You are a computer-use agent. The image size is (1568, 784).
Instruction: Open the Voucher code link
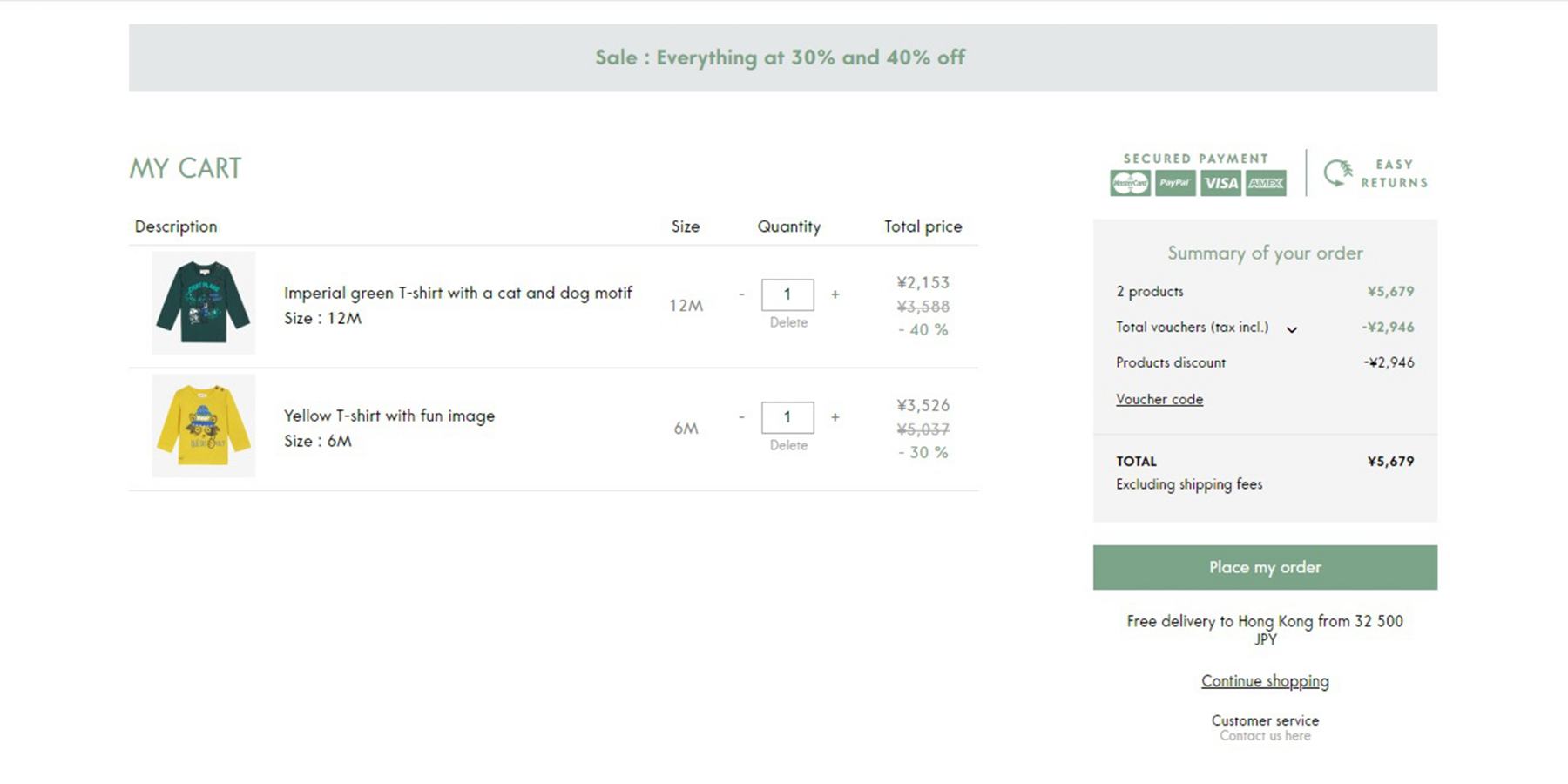point(1159,399)
